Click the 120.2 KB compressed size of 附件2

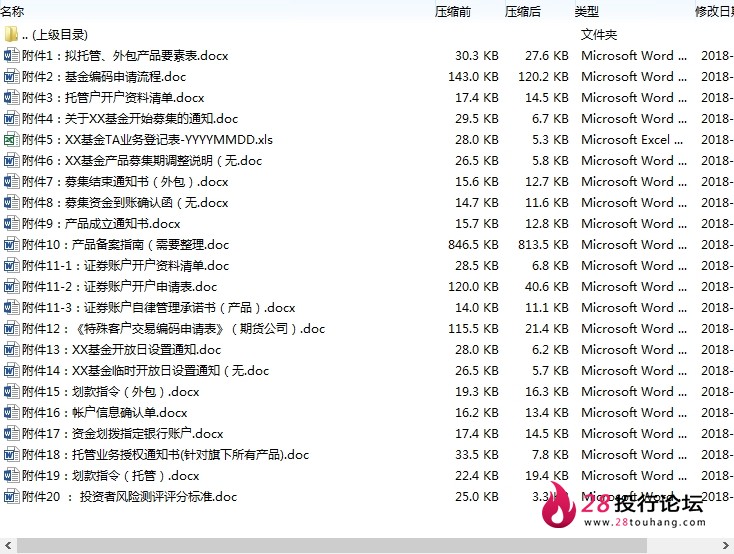(x=543, y=76)
